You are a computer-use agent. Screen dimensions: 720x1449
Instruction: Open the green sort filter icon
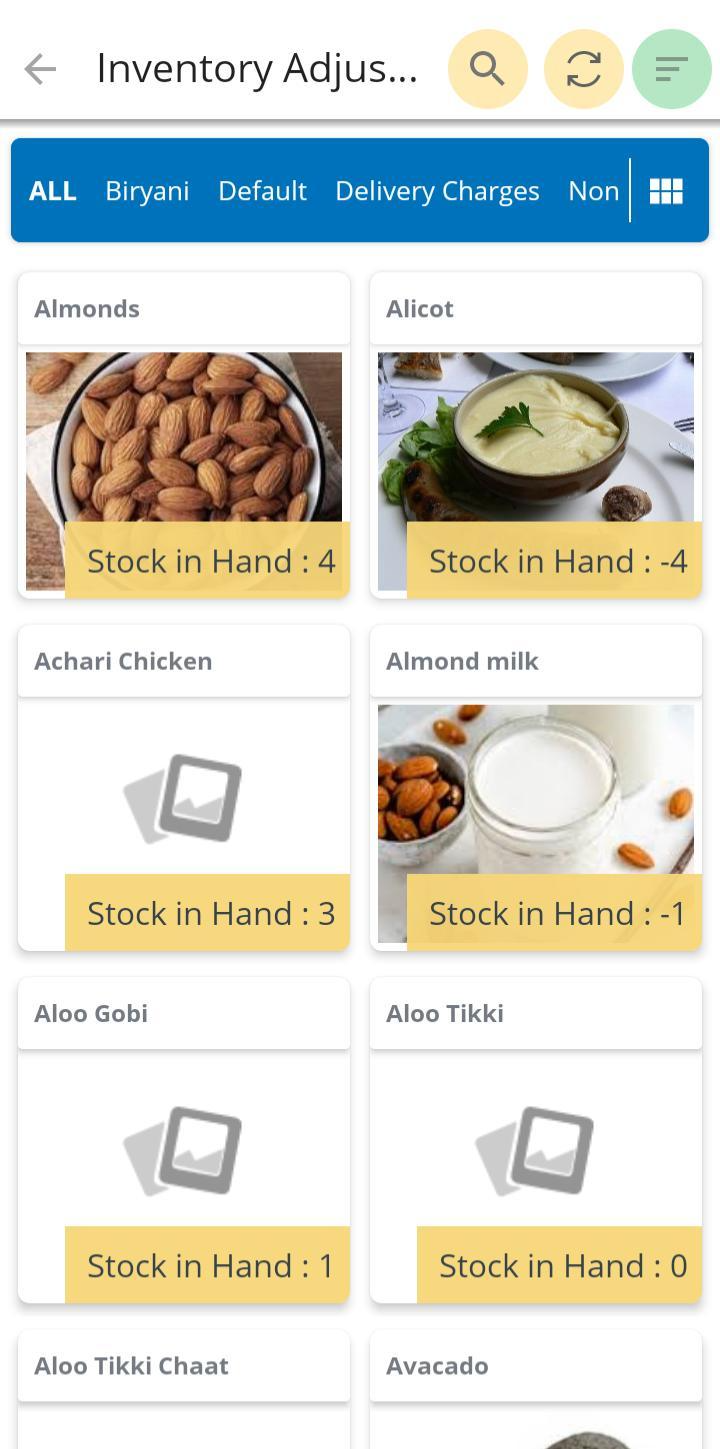pyautogui.click(x=671, y=69)
